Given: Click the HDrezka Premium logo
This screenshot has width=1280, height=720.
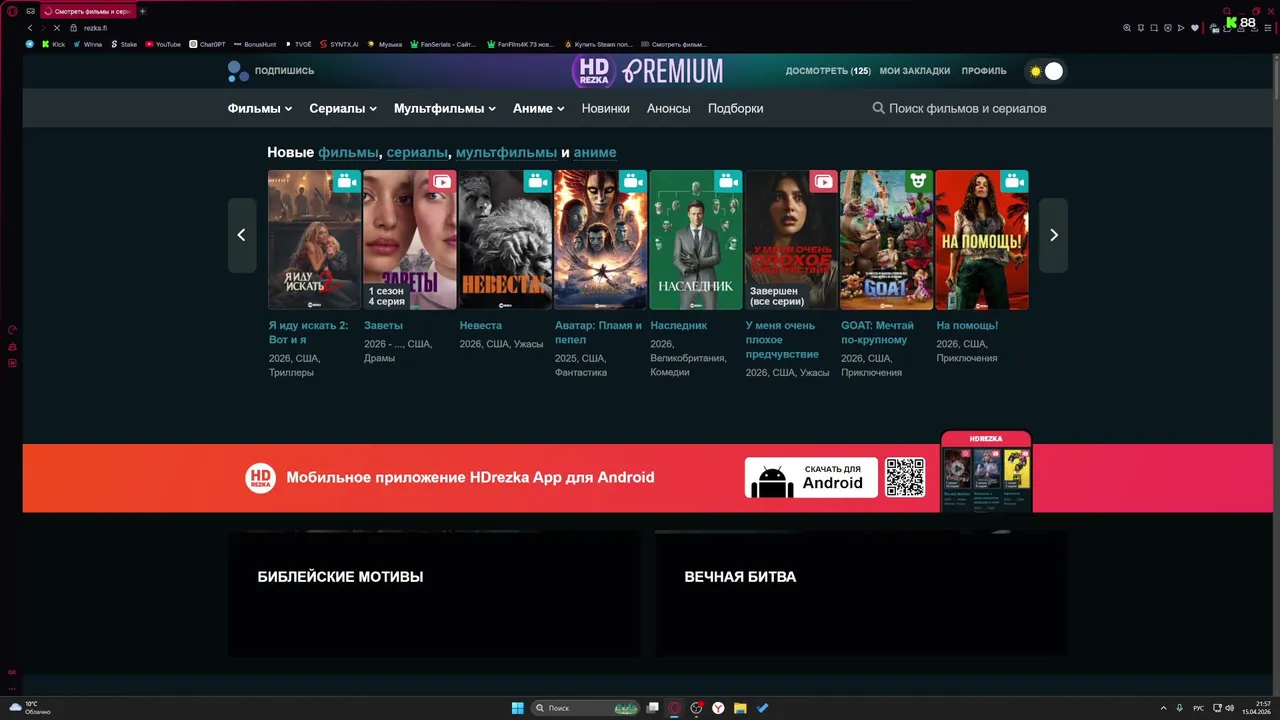Looking at the screenshot, I should pyautogui.click(x=647, y=70).
